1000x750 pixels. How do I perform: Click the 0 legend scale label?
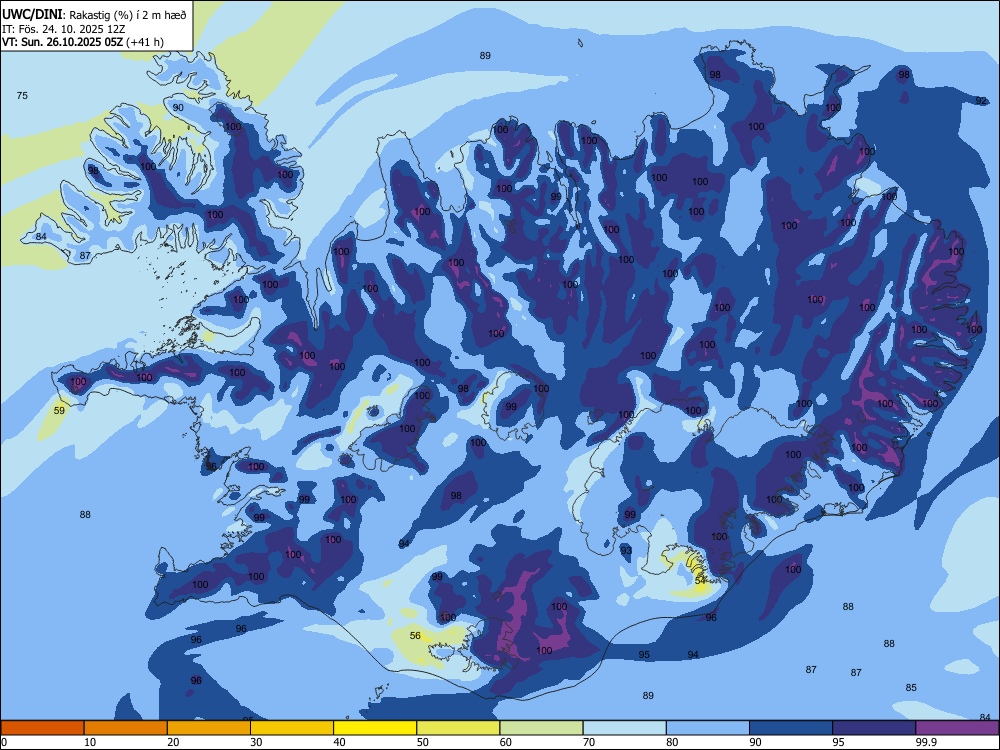pyautogui.click(x=4, y=742)
